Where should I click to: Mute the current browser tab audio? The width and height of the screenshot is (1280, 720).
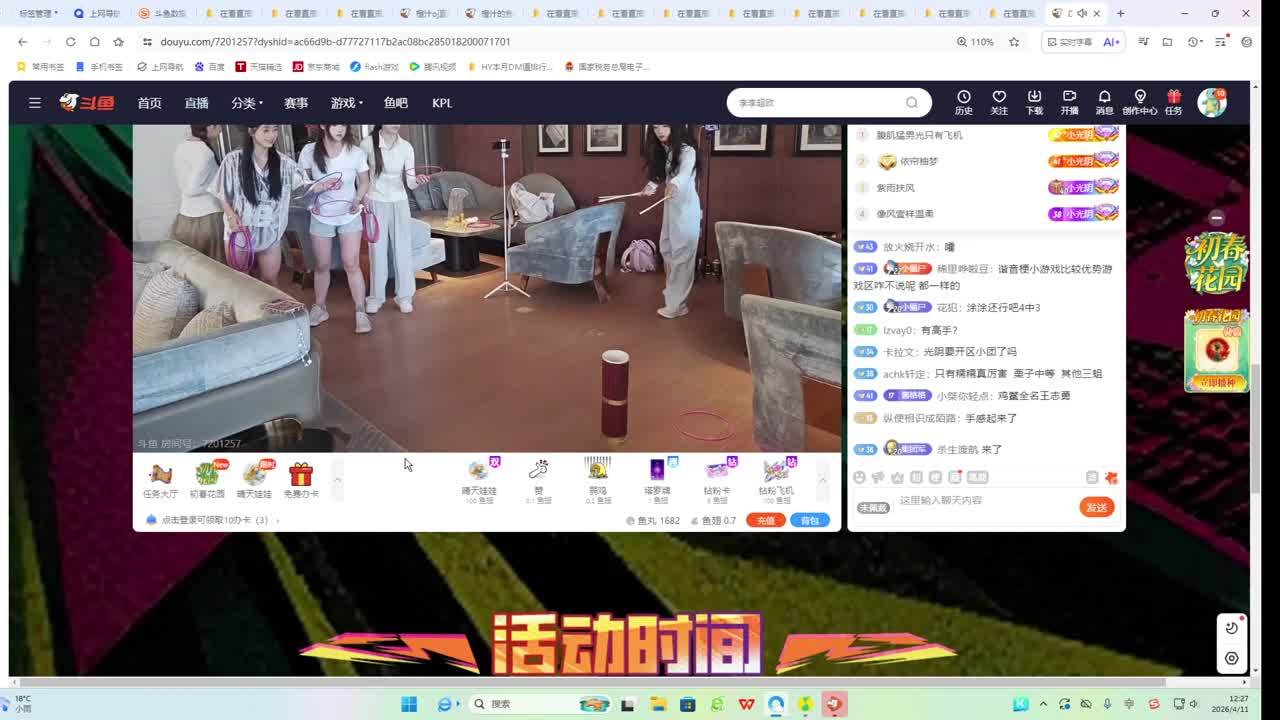tap(1081, 13)
